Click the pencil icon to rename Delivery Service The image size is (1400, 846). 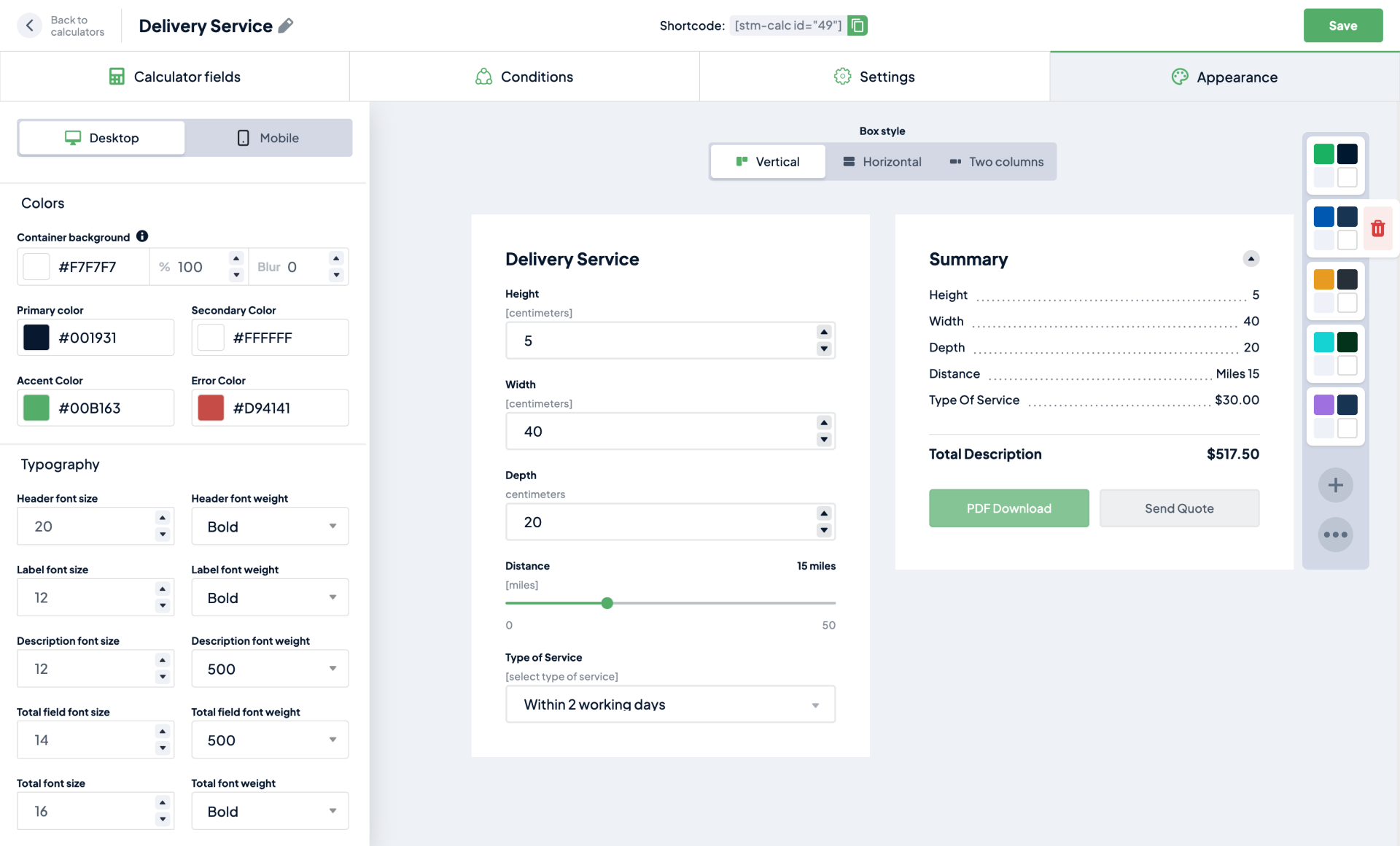tap(286, 26)
